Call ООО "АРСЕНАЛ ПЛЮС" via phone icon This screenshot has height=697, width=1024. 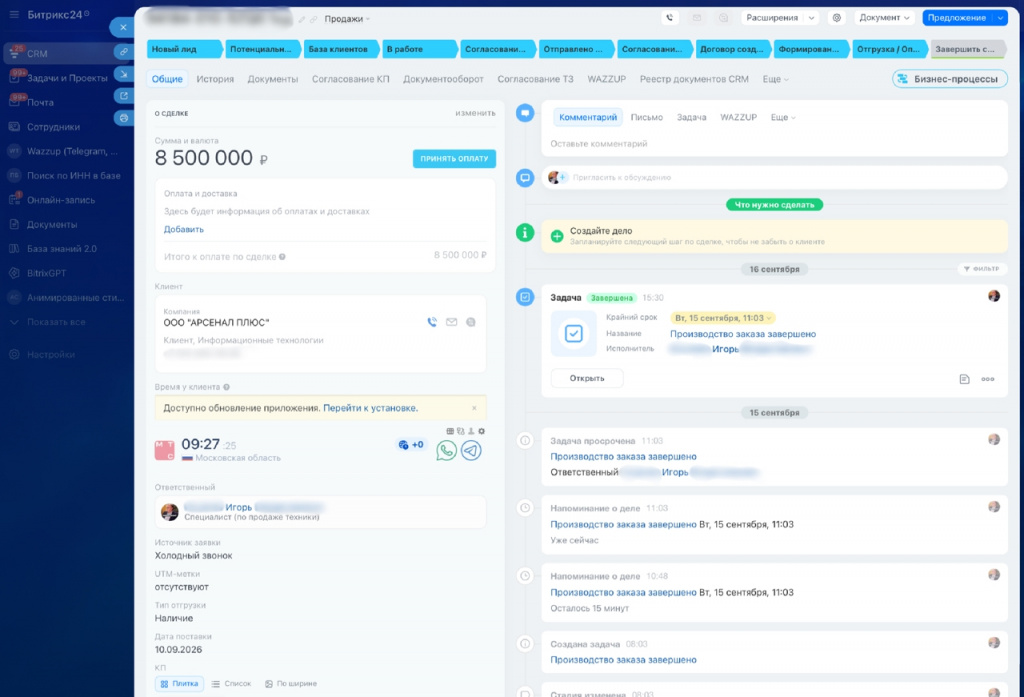pyautogui.click(x=432, y=322)
